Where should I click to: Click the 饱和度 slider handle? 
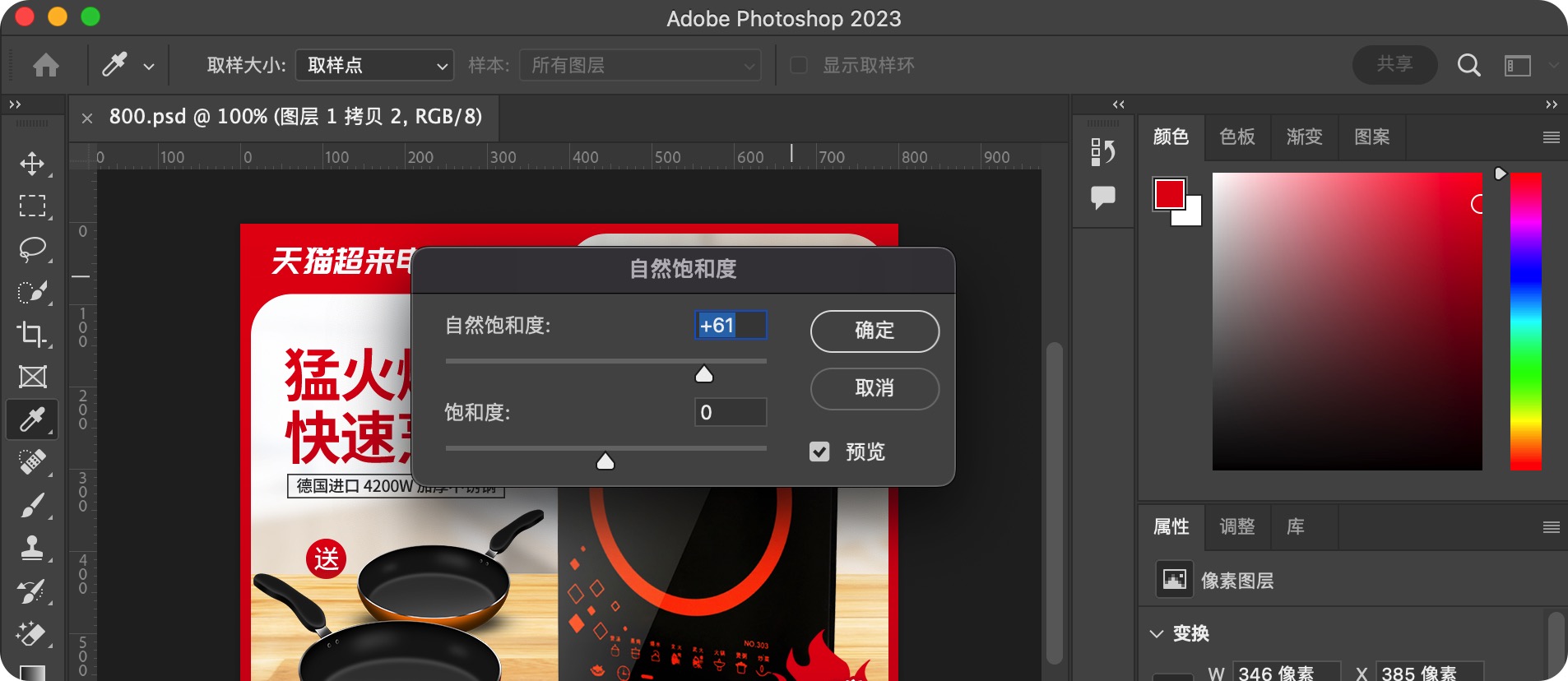[x=605, y=461]
